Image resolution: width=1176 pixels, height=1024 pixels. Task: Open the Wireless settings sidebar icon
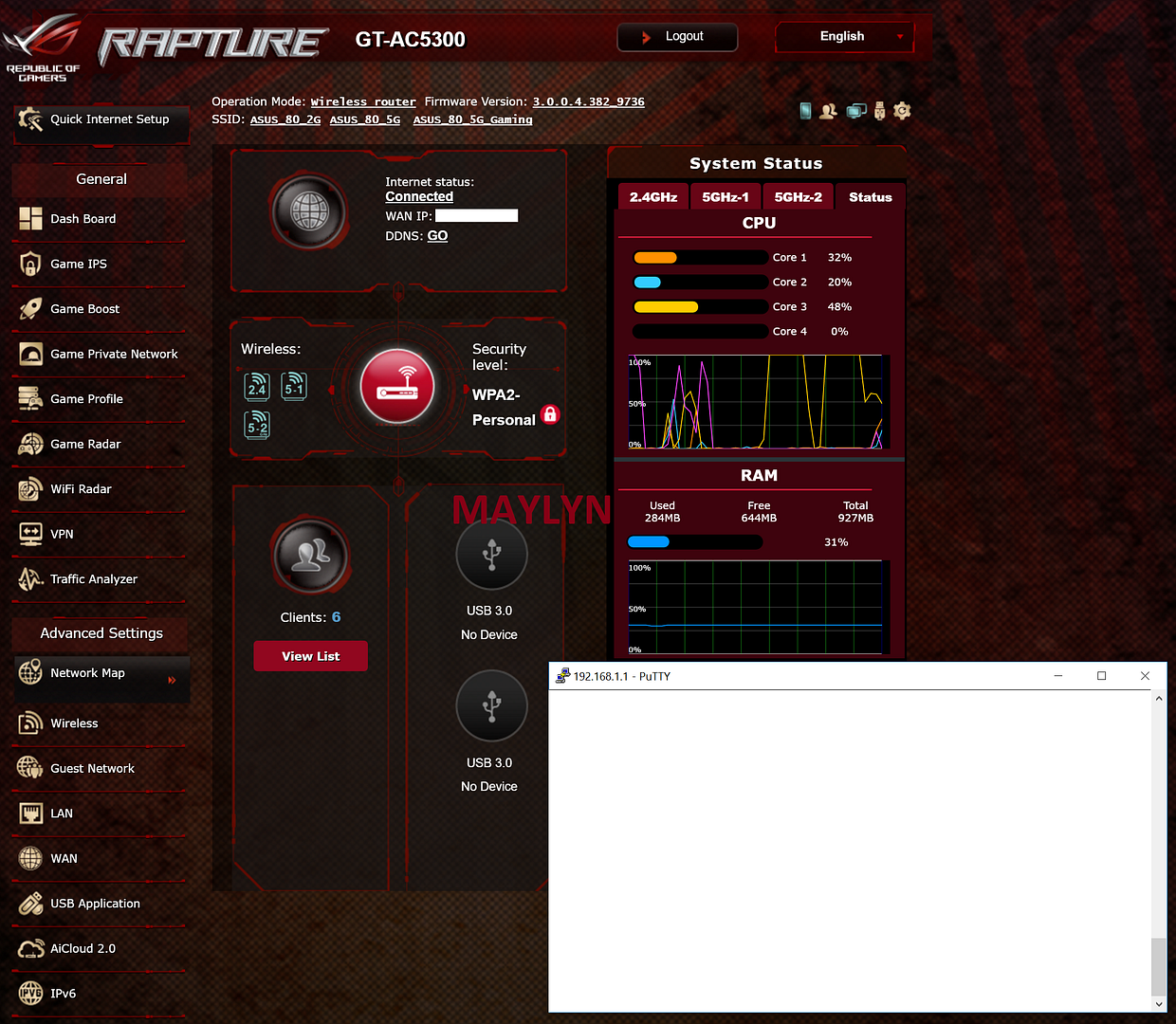[30, 723]
